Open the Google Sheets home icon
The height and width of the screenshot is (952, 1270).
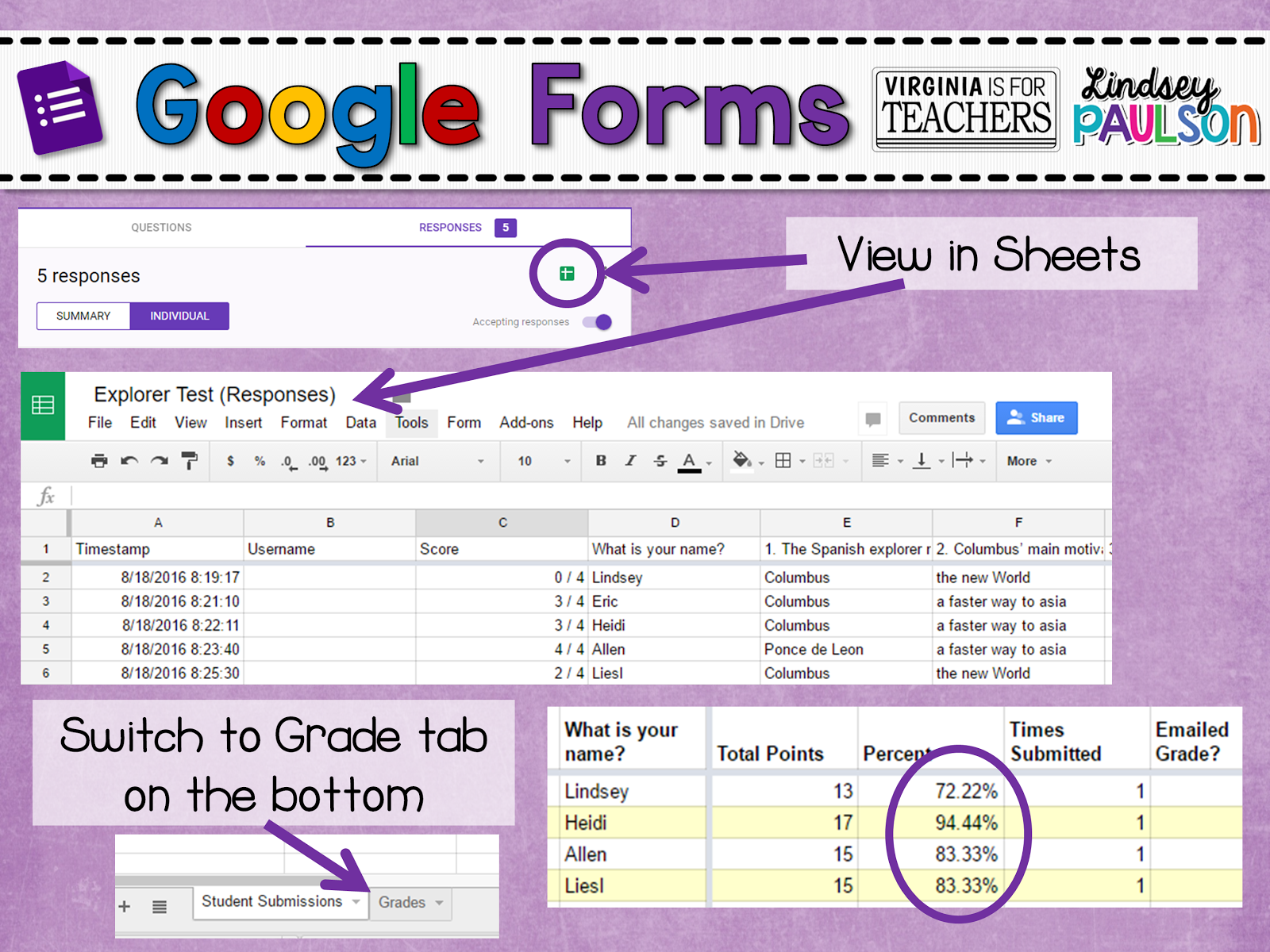click(43, 405)
